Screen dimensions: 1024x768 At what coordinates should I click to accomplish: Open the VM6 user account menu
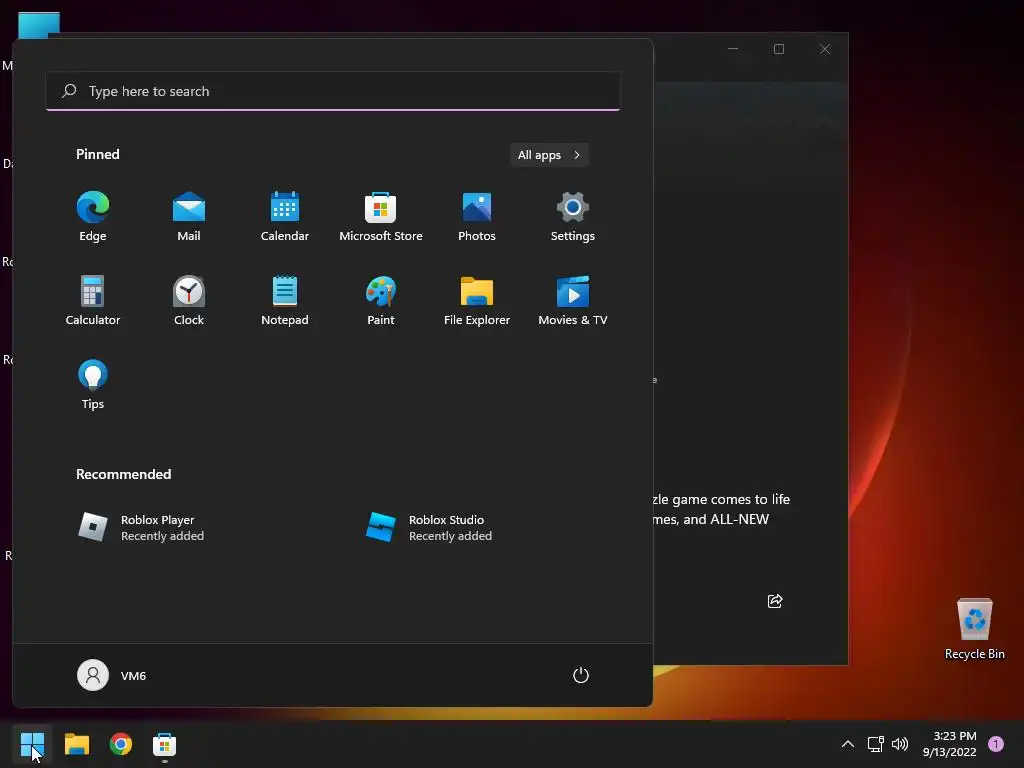click(112, 675)
